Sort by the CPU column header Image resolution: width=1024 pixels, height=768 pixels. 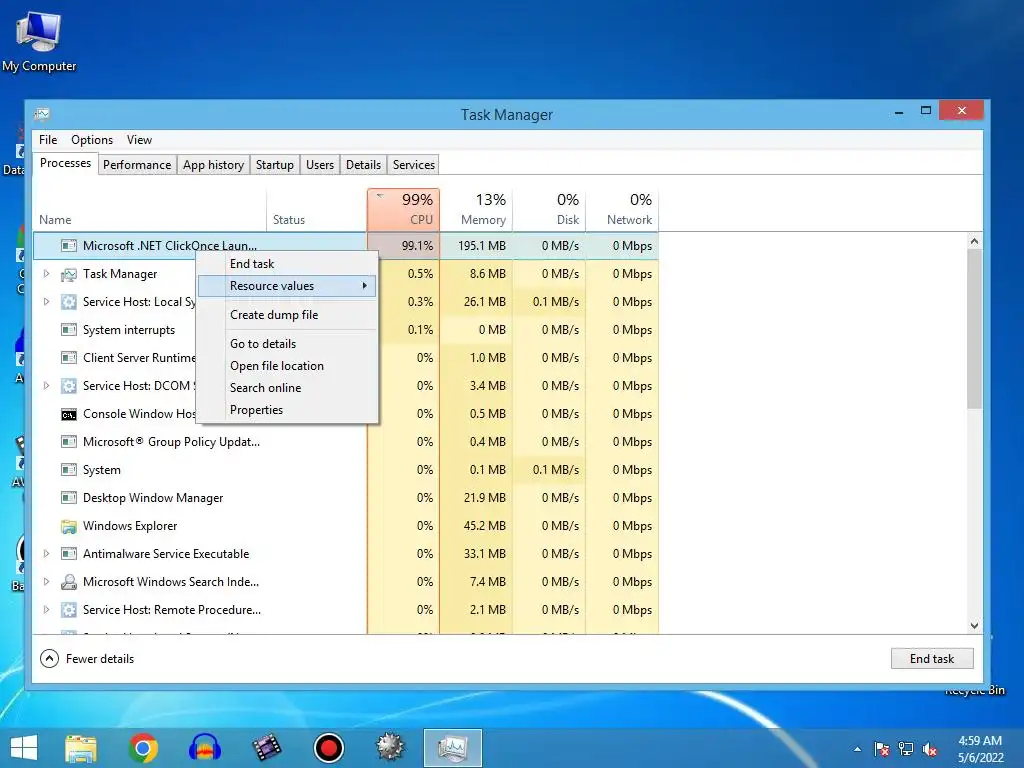coord(404,210)
